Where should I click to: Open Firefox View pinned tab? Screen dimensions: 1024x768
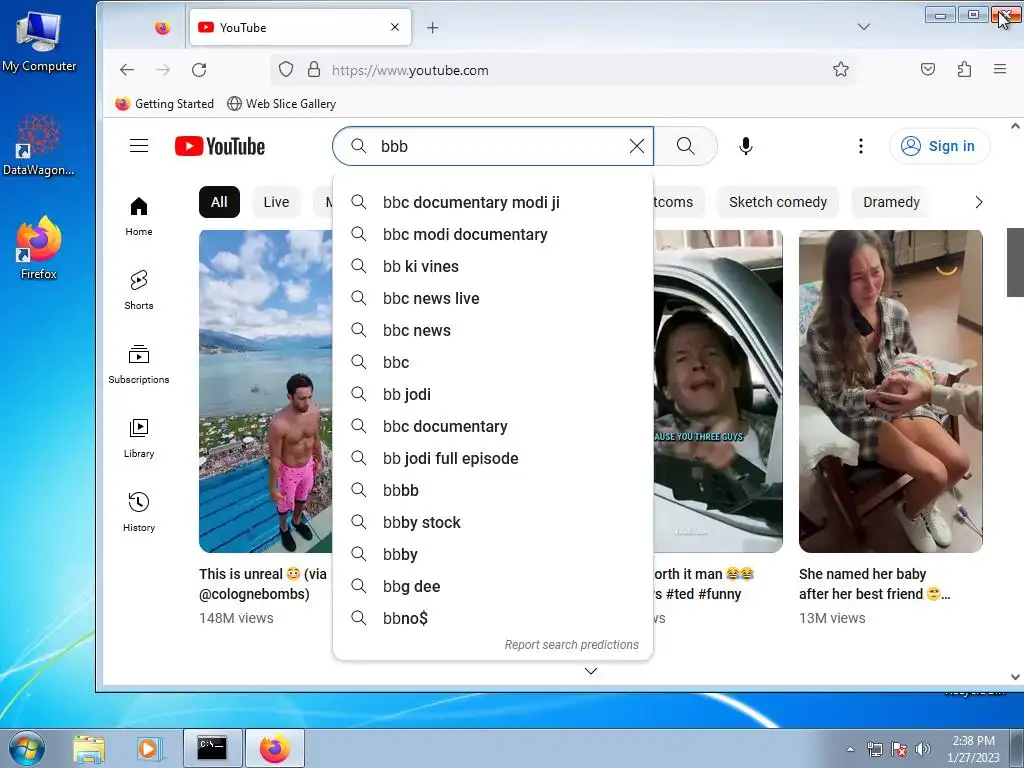(163, 27)
